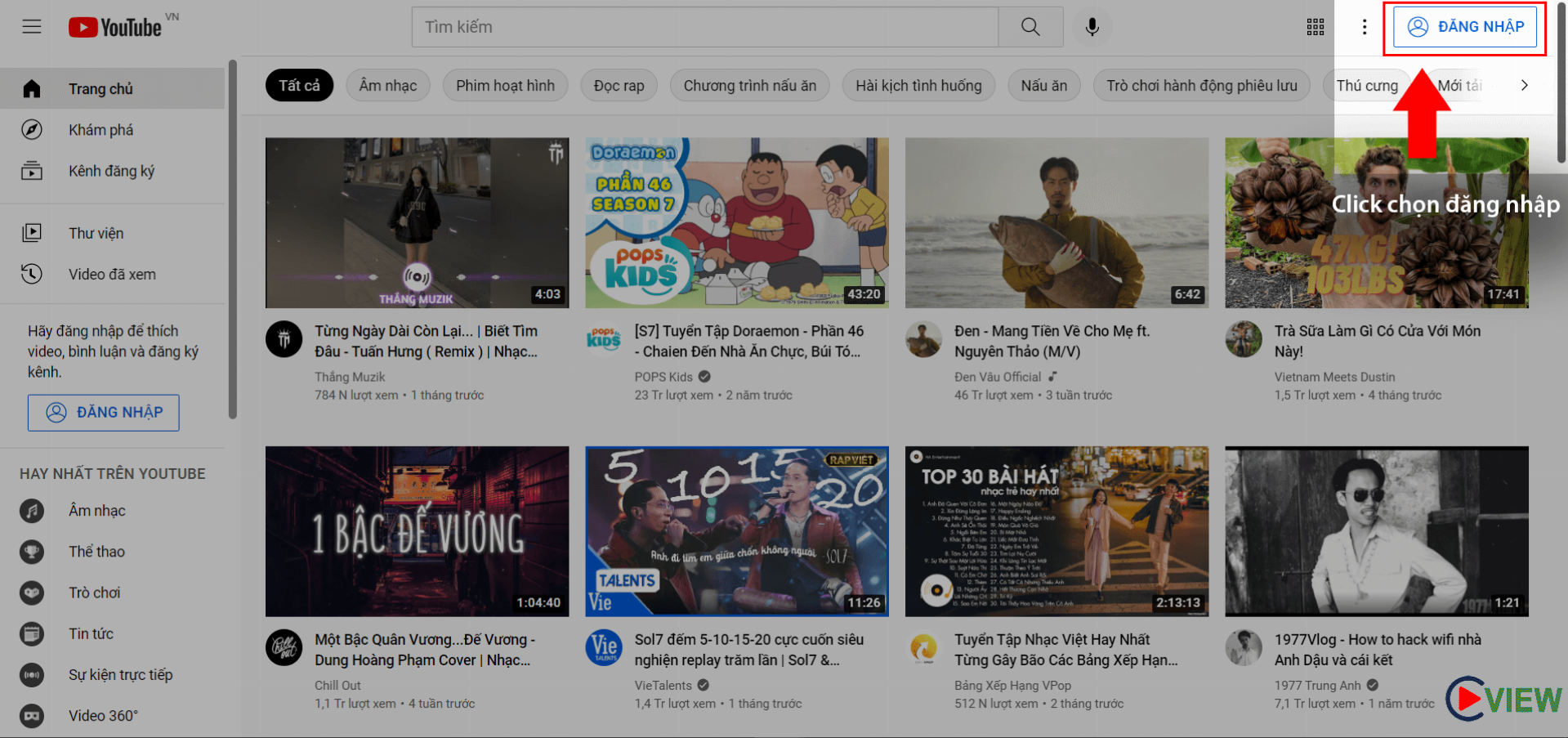Click ĐĂNG NHẬP button in top bar
The image size is (1568, 738).
(x=1465, y=27)
